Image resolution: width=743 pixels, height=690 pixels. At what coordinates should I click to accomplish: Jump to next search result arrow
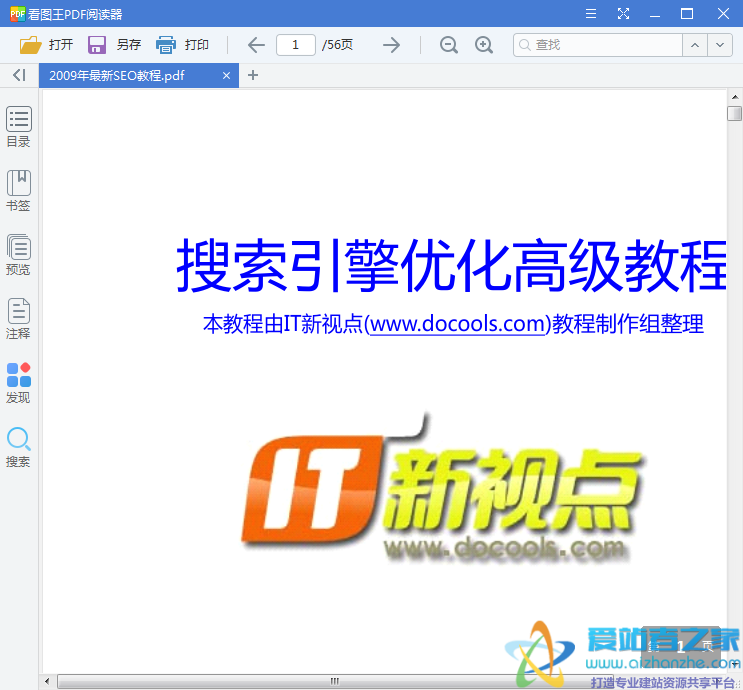(x=720, y=45)
